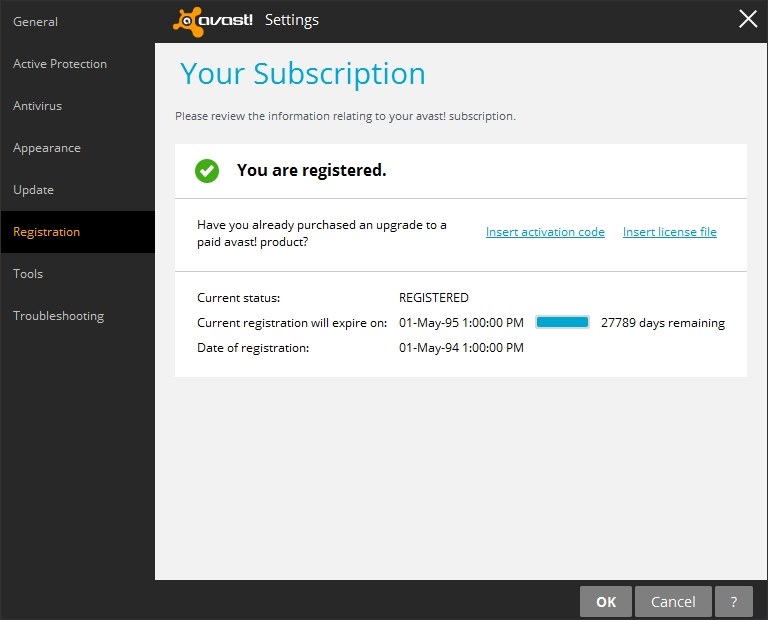Open the Tools settings section
Screen dimensions: 768x620
click(x=28, y=274)
